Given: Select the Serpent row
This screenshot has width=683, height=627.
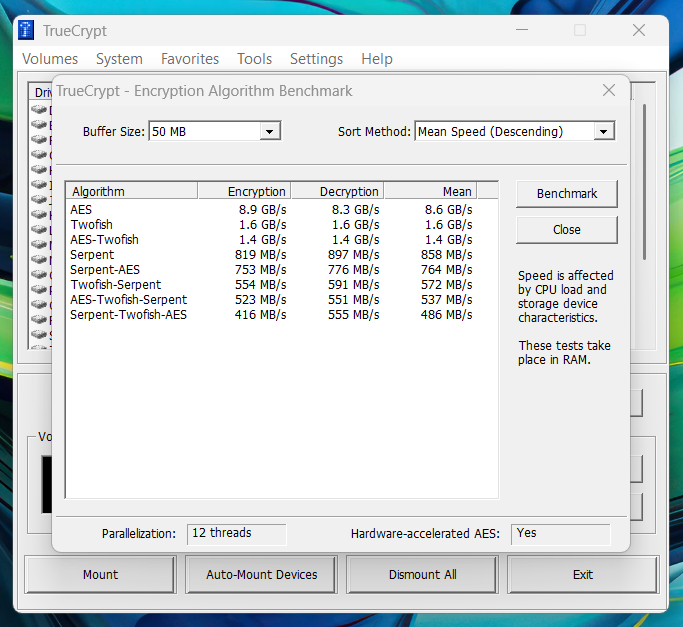Looking at the screenshot, I should tap(281, 254).
